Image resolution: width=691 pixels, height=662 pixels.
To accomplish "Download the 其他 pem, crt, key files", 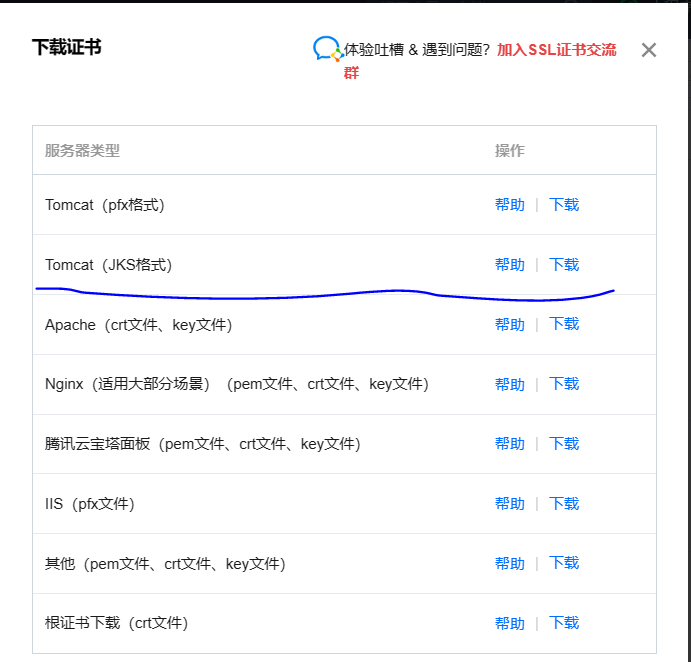I will tap(564, 564).
